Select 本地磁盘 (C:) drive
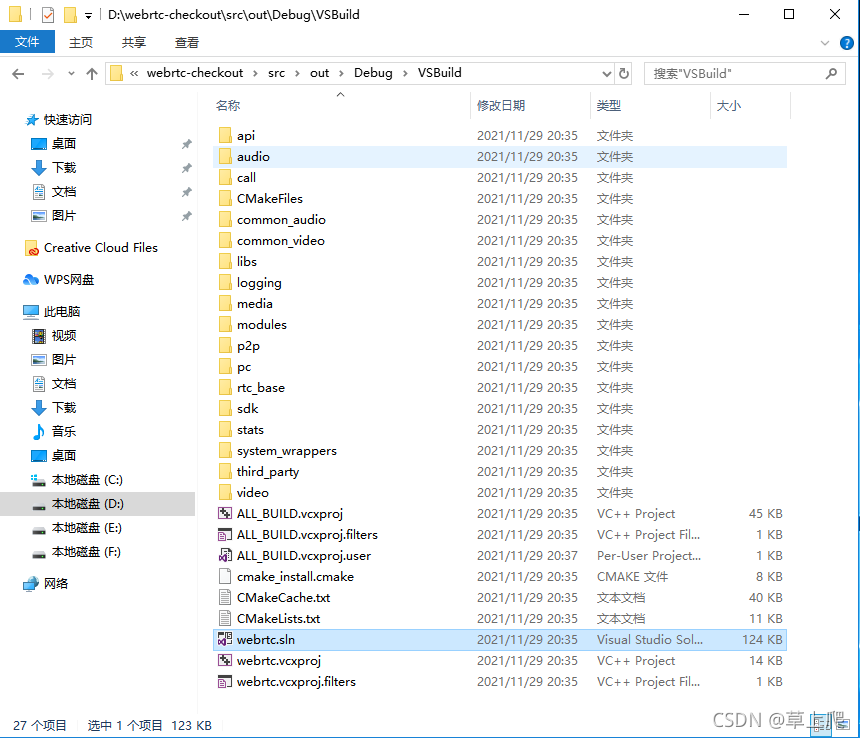 tap(87, 480)
